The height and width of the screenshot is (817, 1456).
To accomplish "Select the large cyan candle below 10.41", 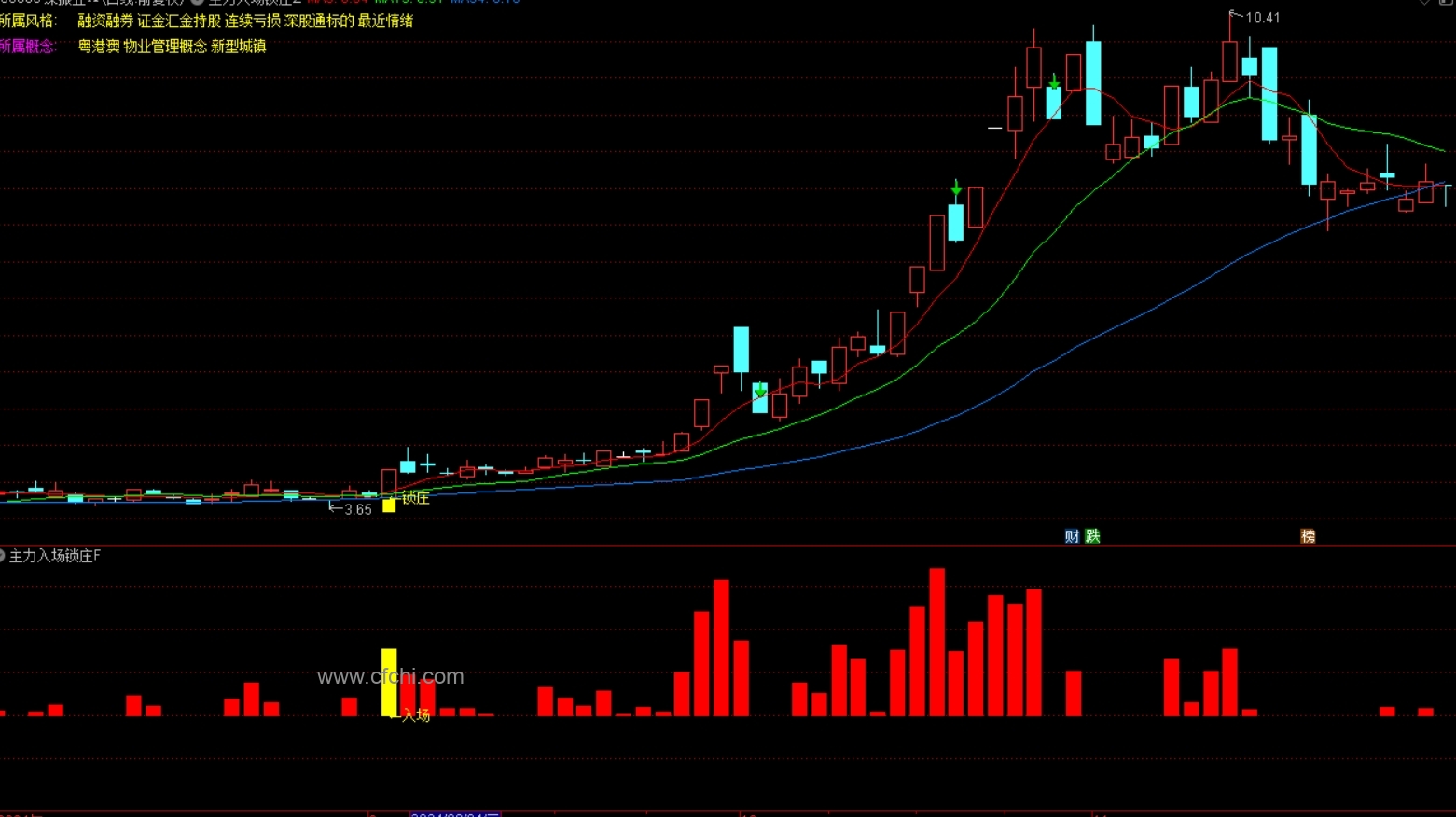I will (x=1269, y=93).
